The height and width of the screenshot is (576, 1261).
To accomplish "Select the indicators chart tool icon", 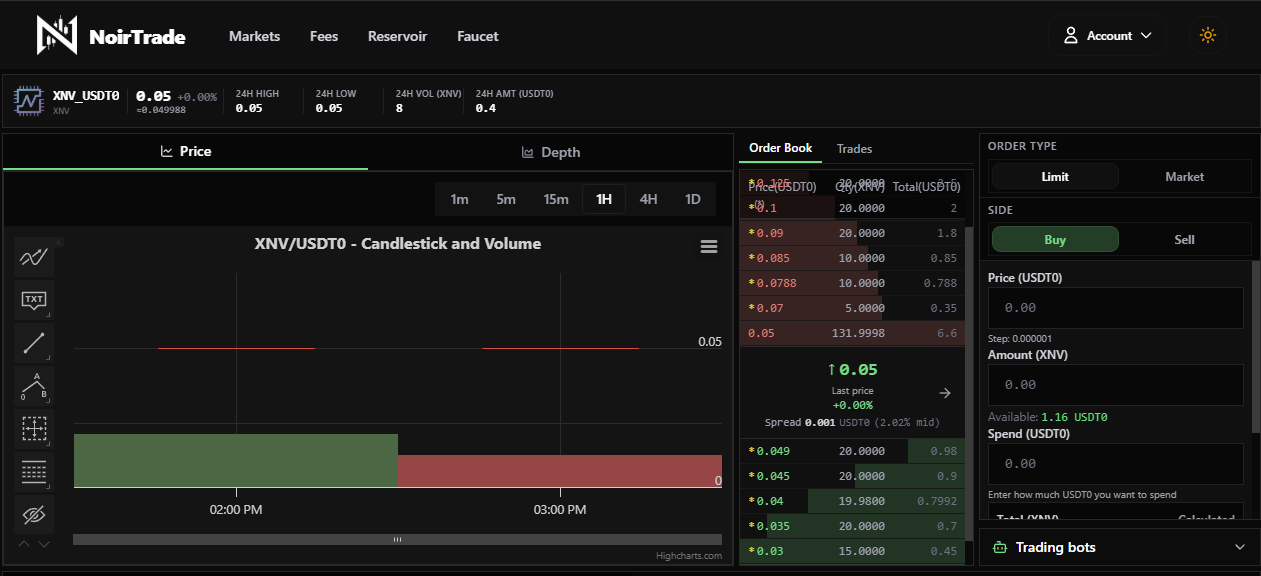I will pyautogui.click(x=34, y=257).
